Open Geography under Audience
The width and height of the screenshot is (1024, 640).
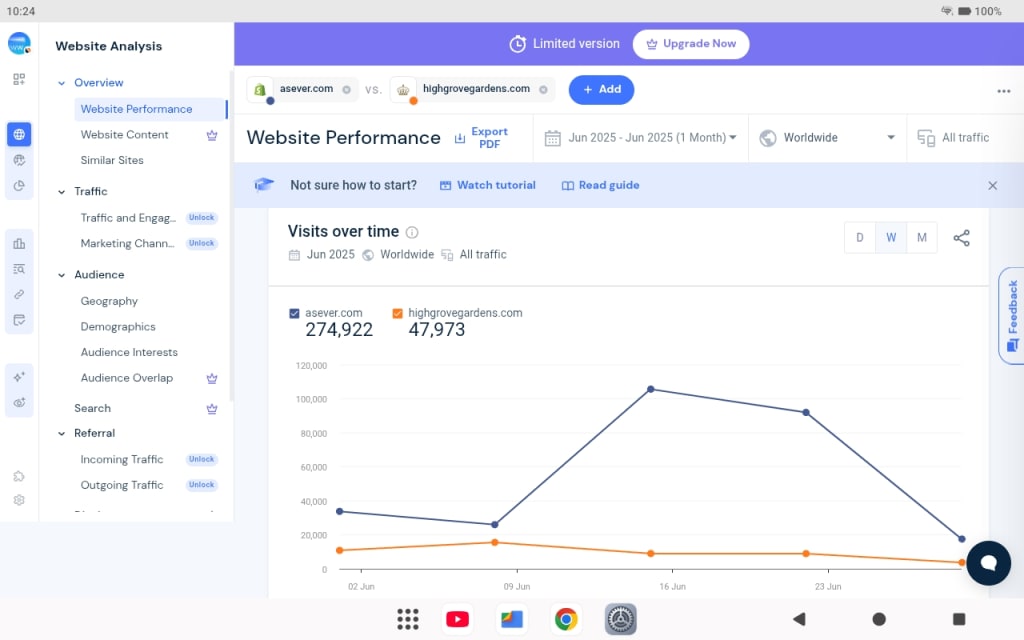(109, 301)
